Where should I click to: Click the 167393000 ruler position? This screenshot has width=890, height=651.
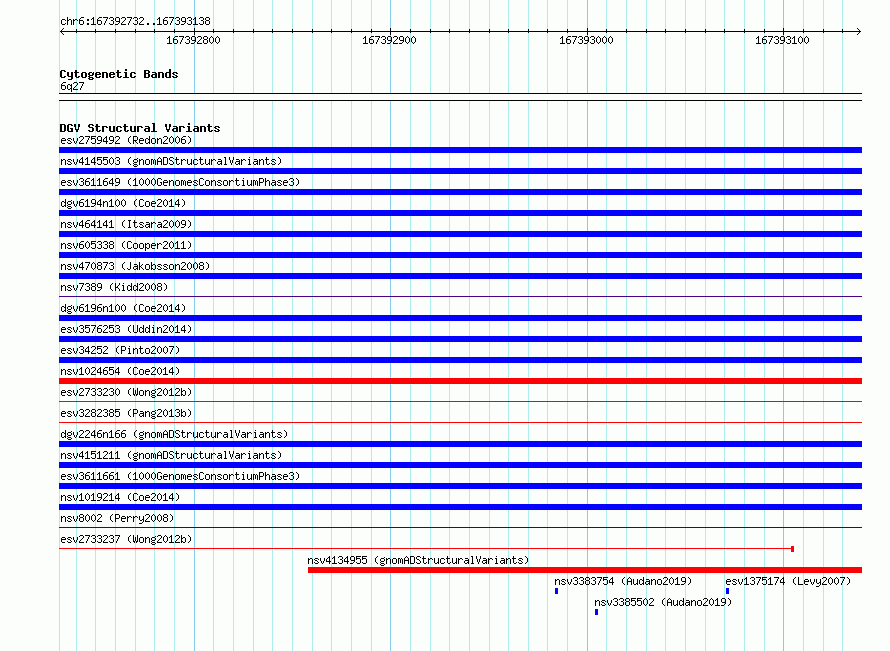click(586, 40)
